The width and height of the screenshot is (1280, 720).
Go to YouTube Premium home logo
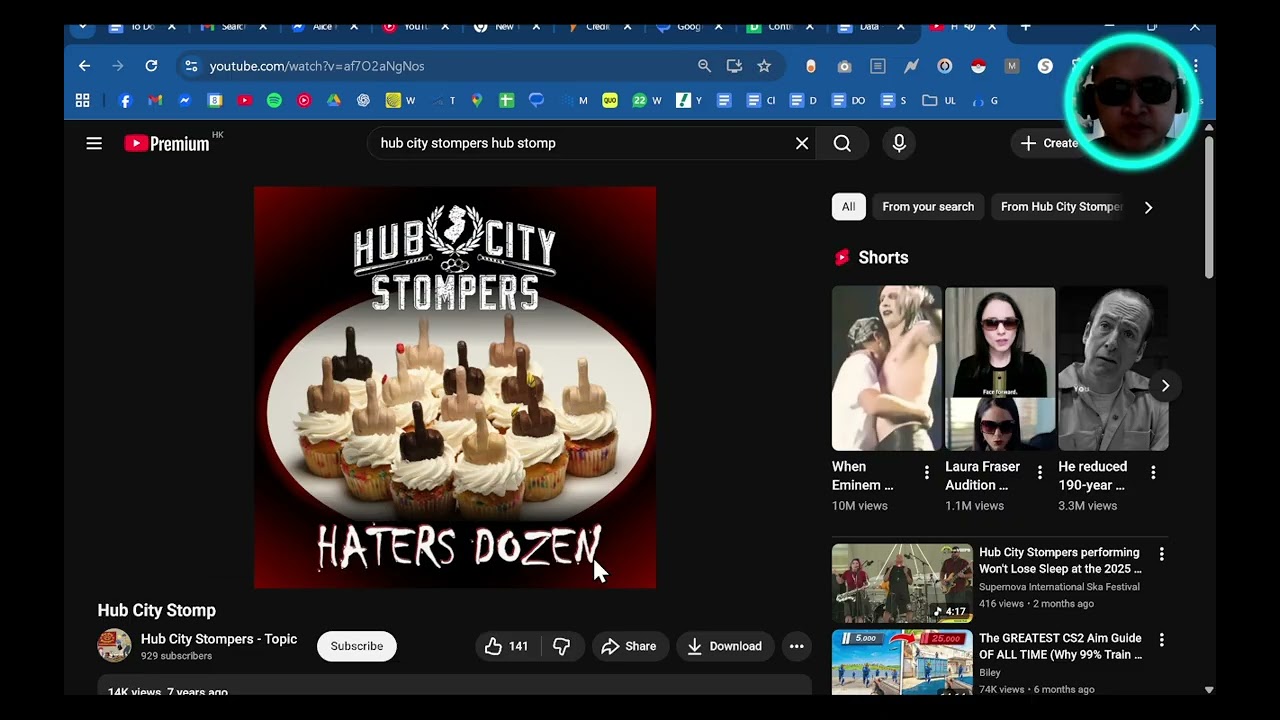pos(167,143)
